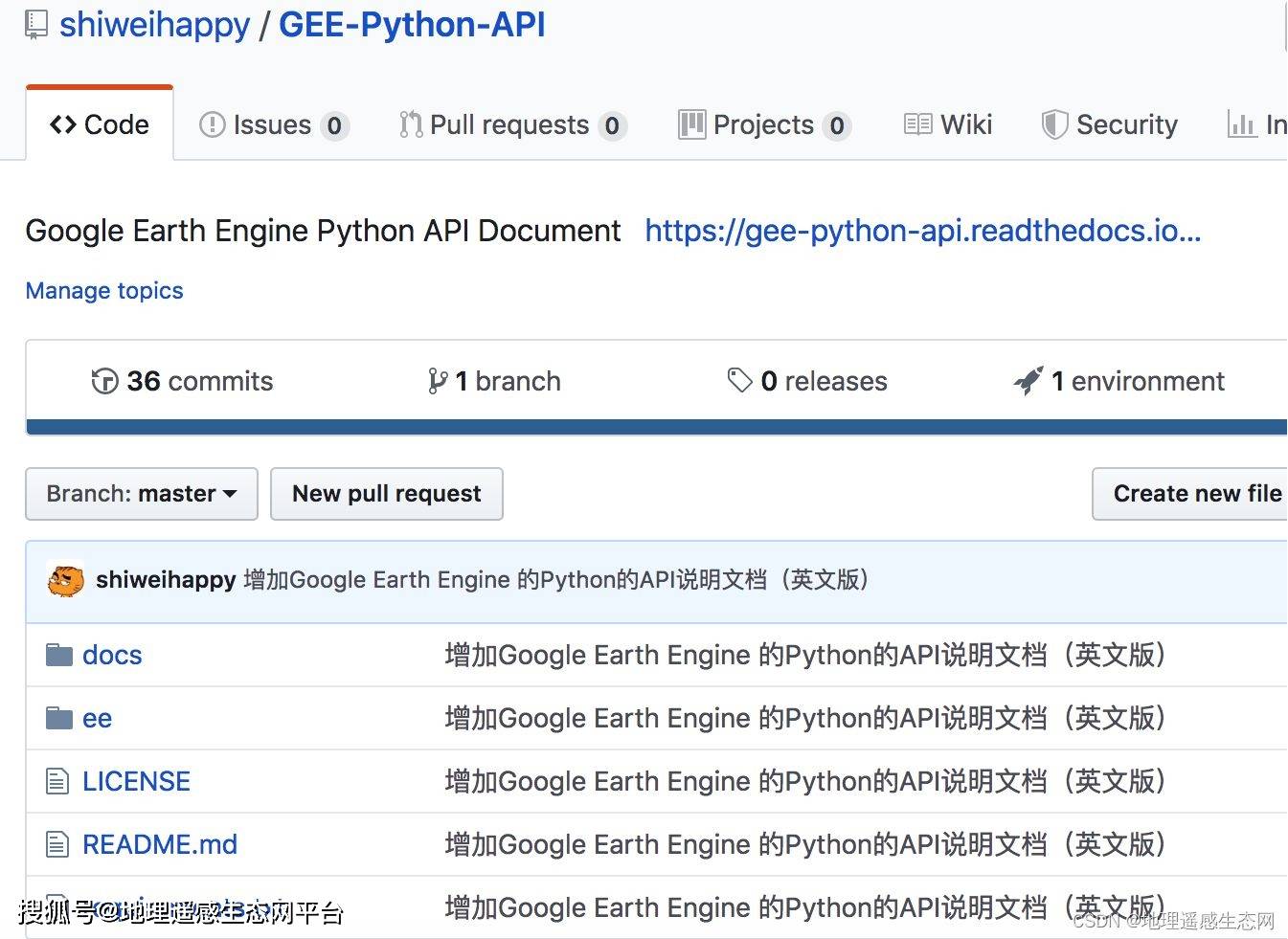This screenshot has width=1288, height=939.
Task: Open the commit message in ee row
Action: pyautogui.click(x=804, y=718)
